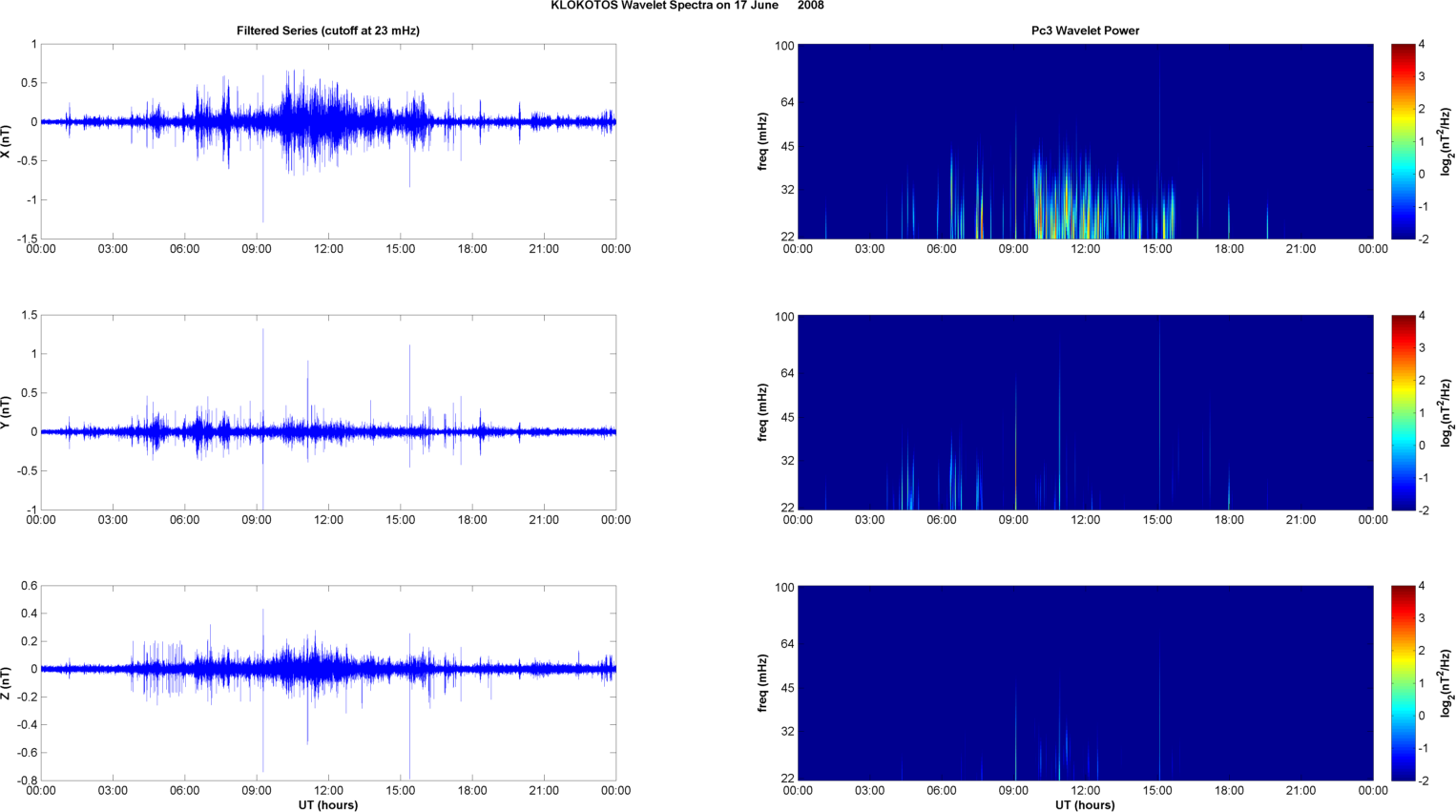Click the colorbar beside the bottom spectrogram
Viewport: 1456px width, 812px height.
pyautogui.click(x=1403, y=683)
